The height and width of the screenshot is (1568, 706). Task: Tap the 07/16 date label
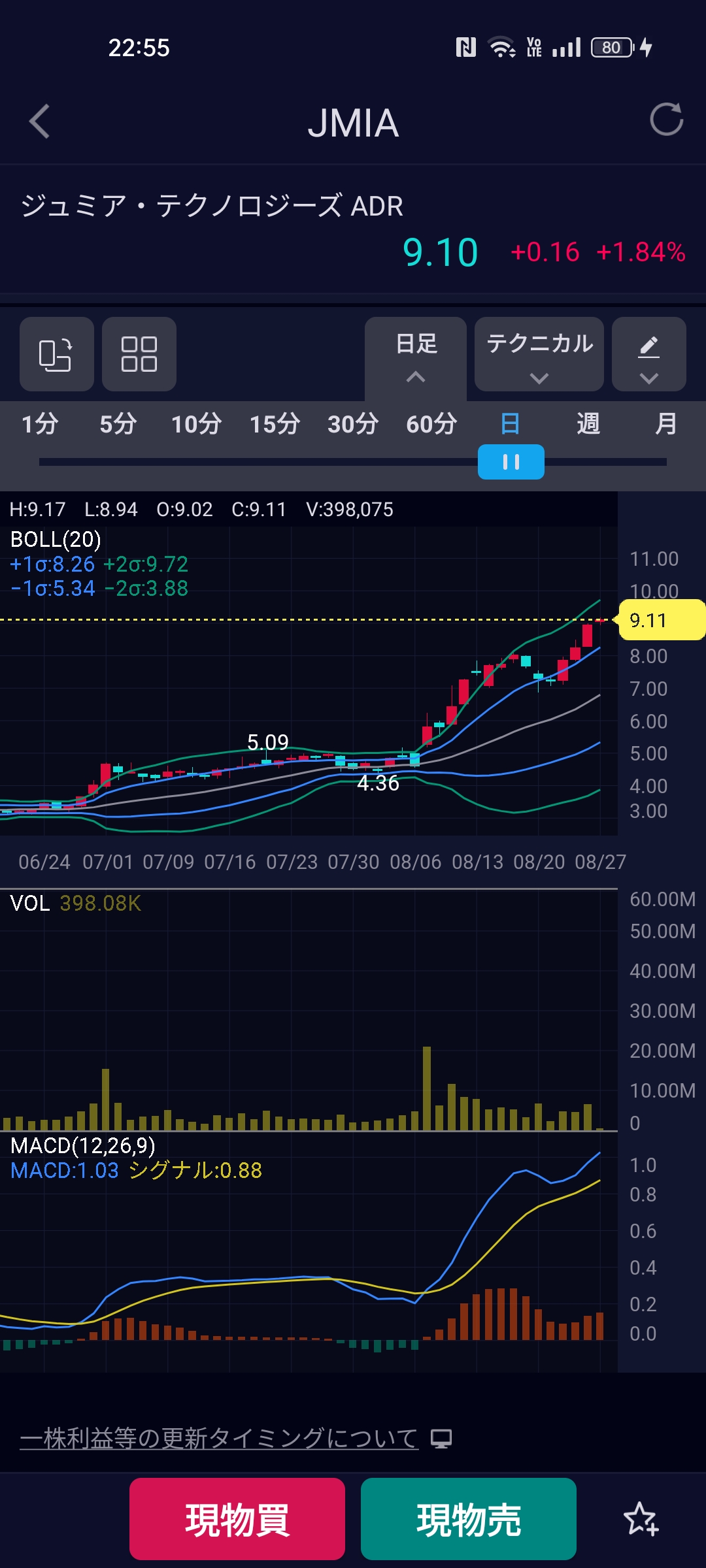tap(230, 862)
